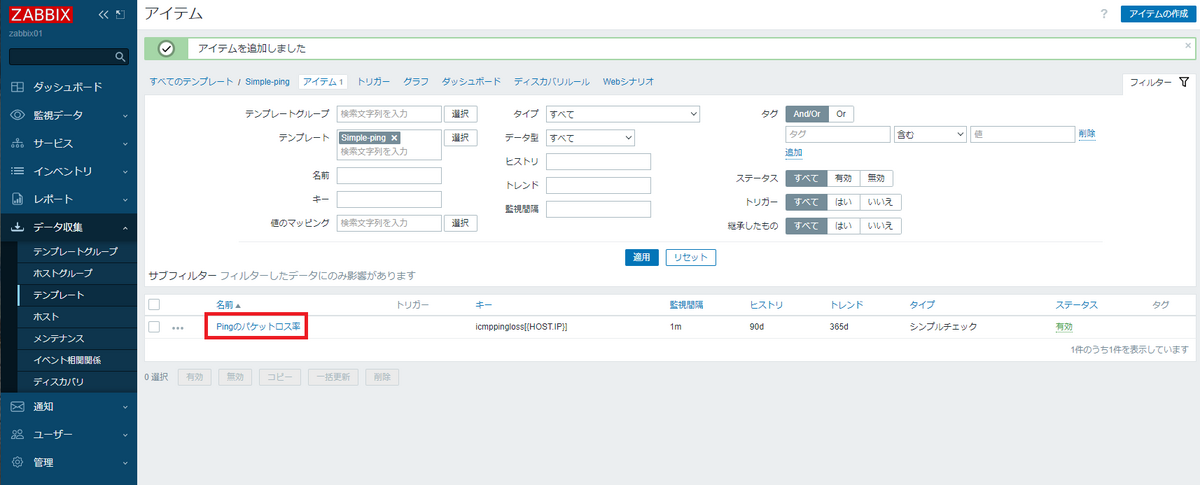The height and width of the screenshot is (485, 1200).
Task: Set トリガー filter to はい
Action: point(843,202)
